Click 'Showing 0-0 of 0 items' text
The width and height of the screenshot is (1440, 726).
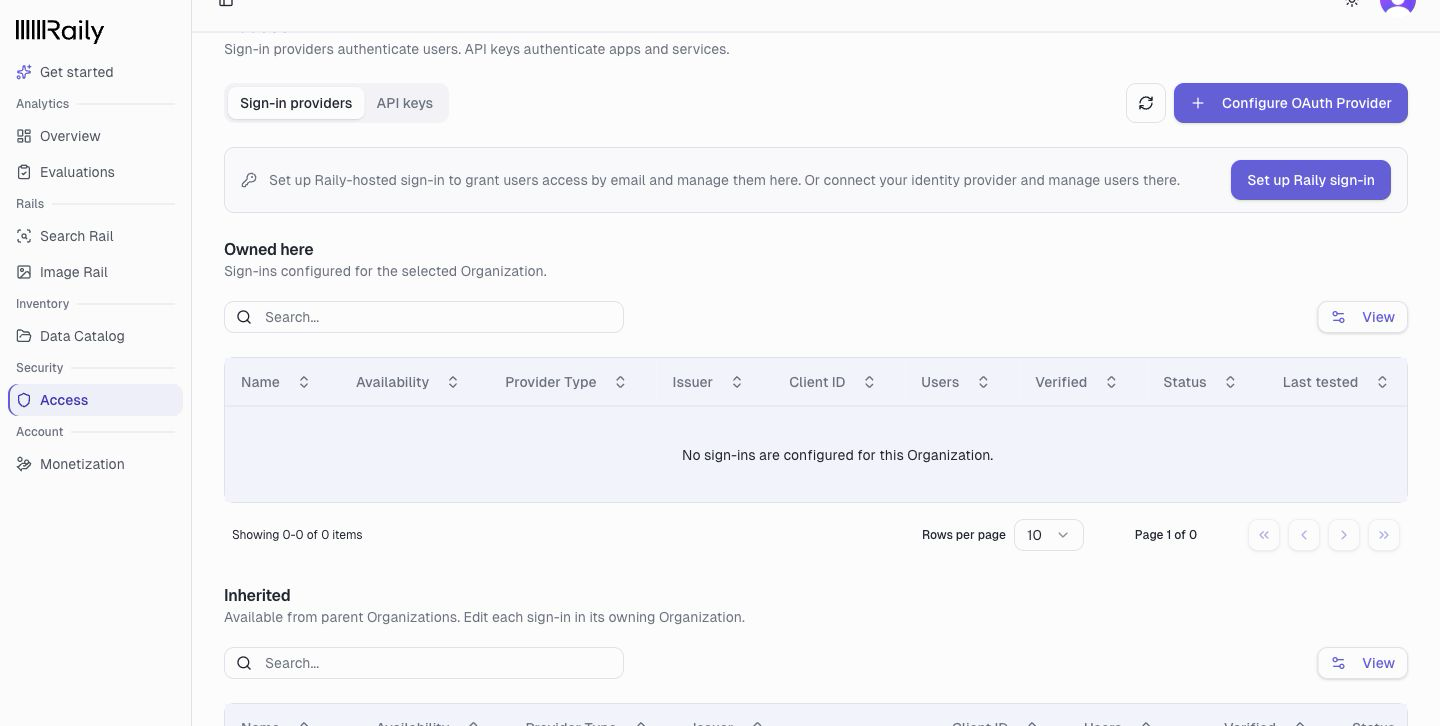[297, 535]
